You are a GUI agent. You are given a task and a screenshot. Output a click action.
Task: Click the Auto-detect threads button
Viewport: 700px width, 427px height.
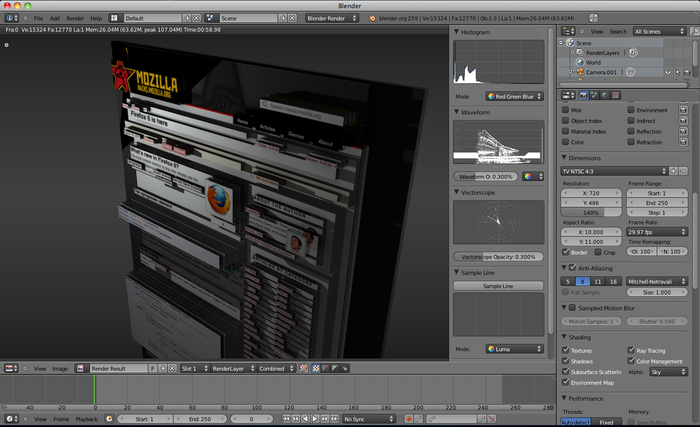(x=575, y=422)
